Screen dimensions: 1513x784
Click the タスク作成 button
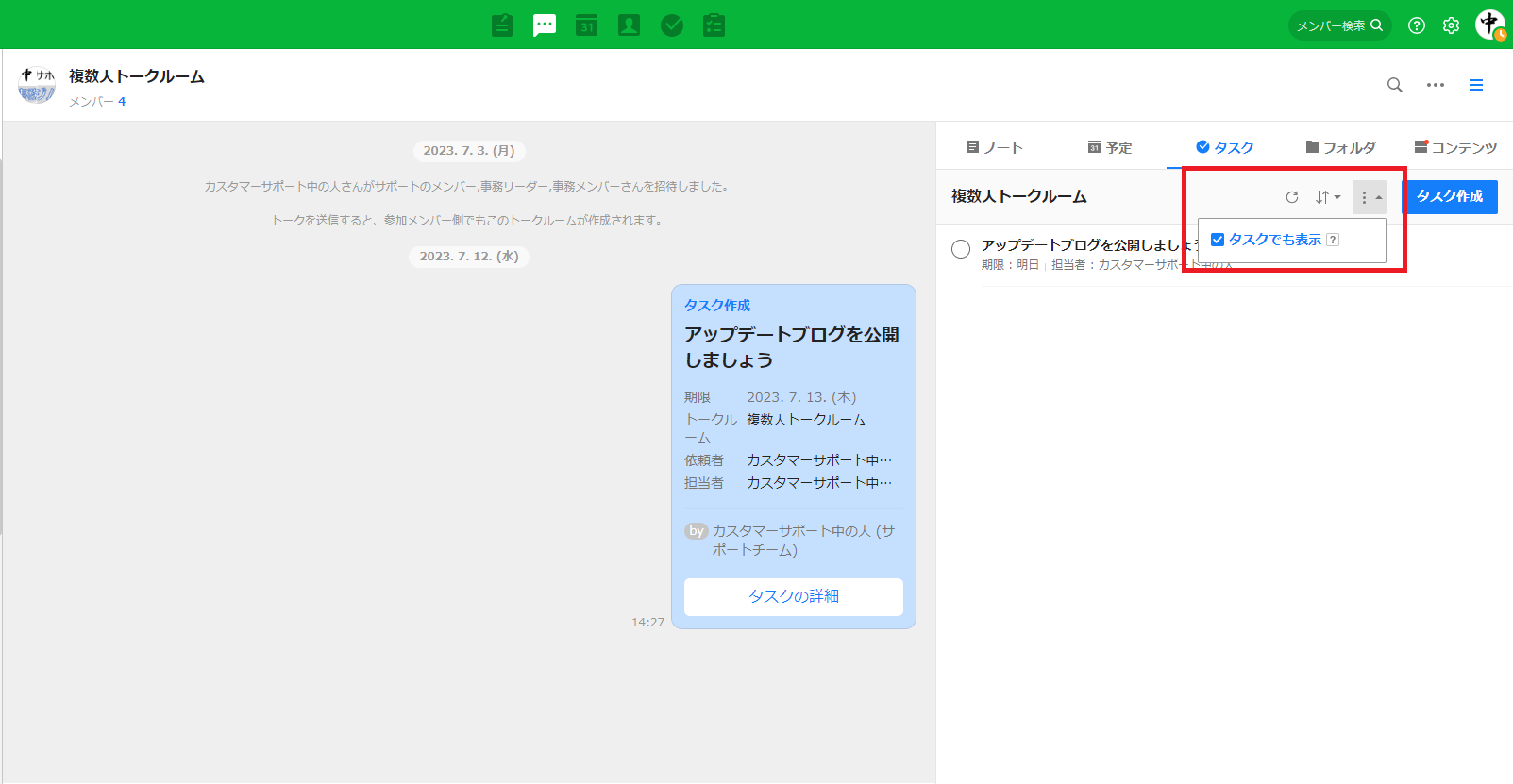tap(1450, 196)
